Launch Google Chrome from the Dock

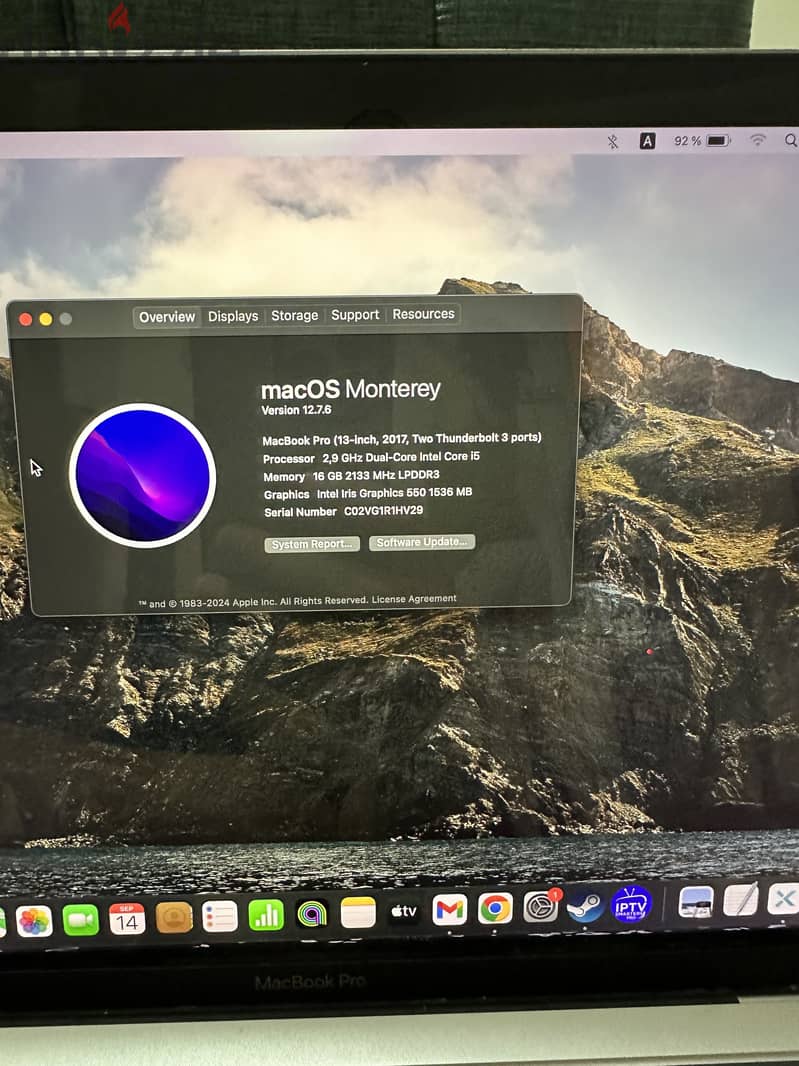click(495, 908)
